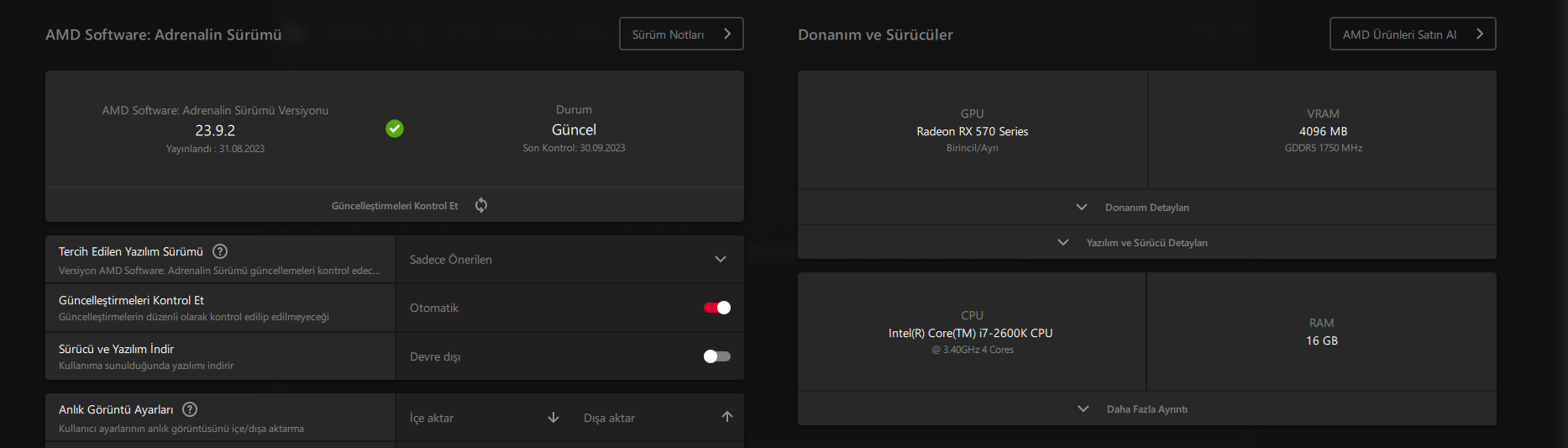Click version number 23.9.2
Screen dimensions: 1568x448
(215, 130)
